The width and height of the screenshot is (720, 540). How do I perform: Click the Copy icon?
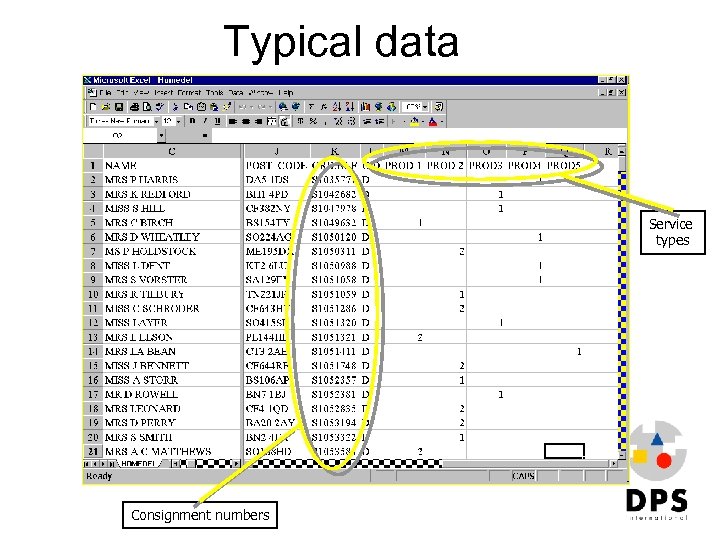pyautogui.click(x=188, y=107)
